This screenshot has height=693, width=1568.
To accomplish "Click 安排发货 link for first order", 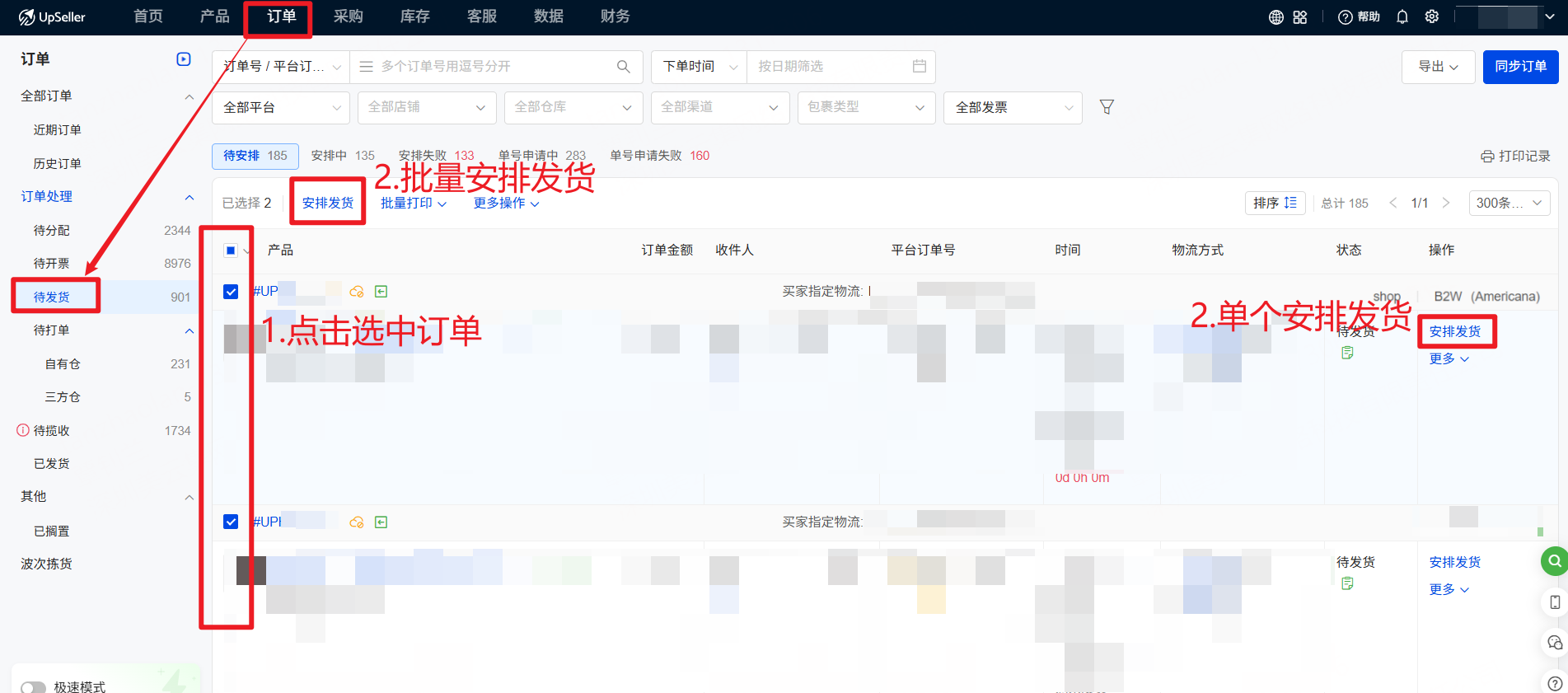I will [1455, 331].
